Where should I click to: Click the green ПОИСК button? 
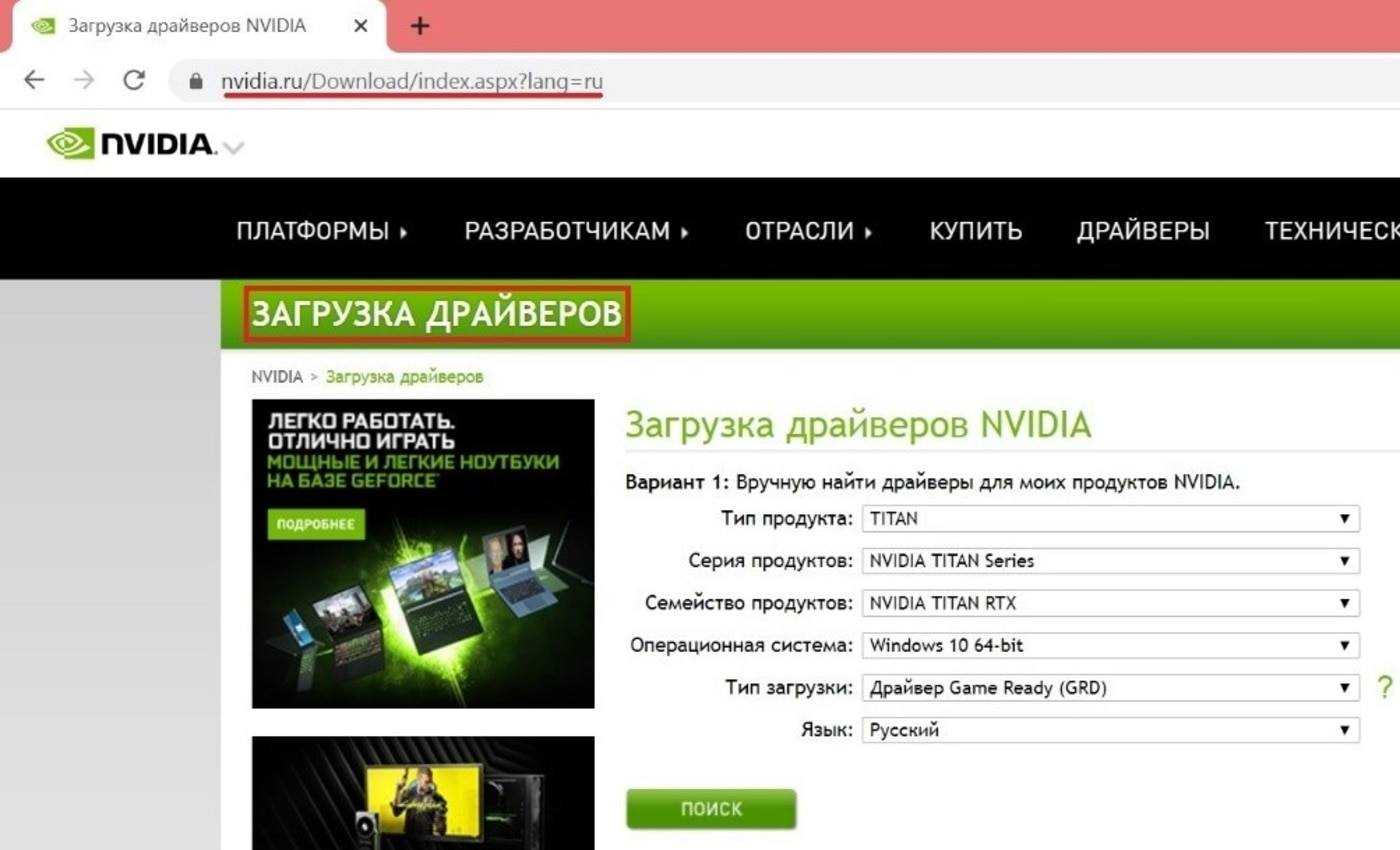[x=711, y=809]
